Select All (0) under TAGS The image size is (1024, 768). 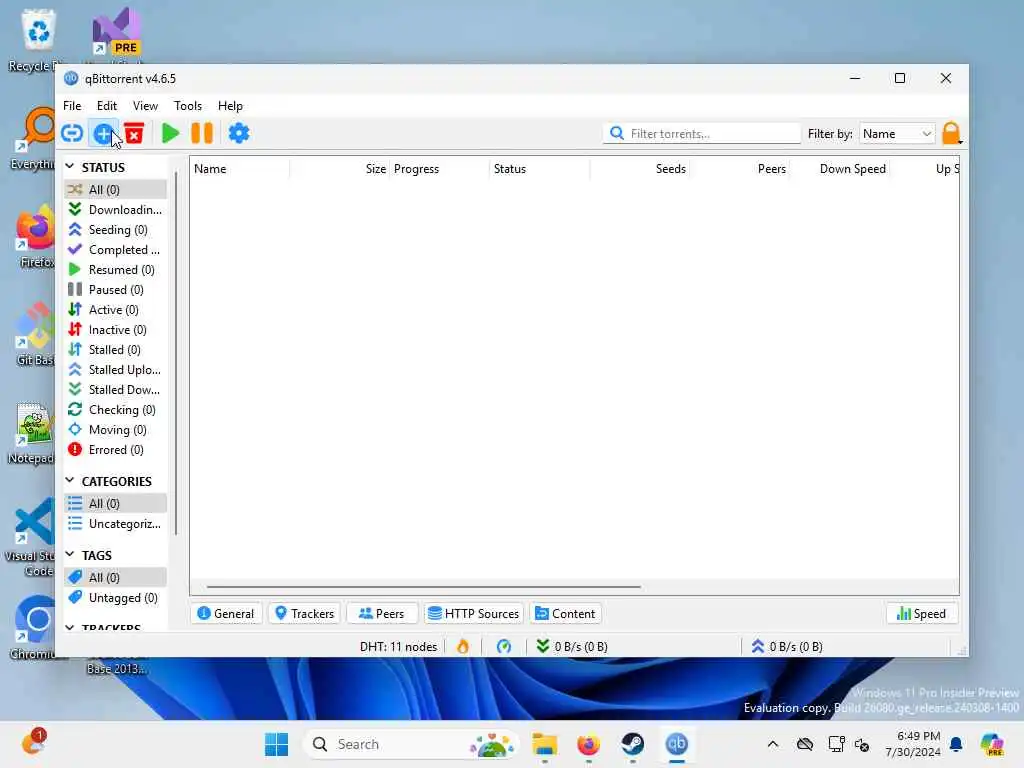[x=116, y=578]
